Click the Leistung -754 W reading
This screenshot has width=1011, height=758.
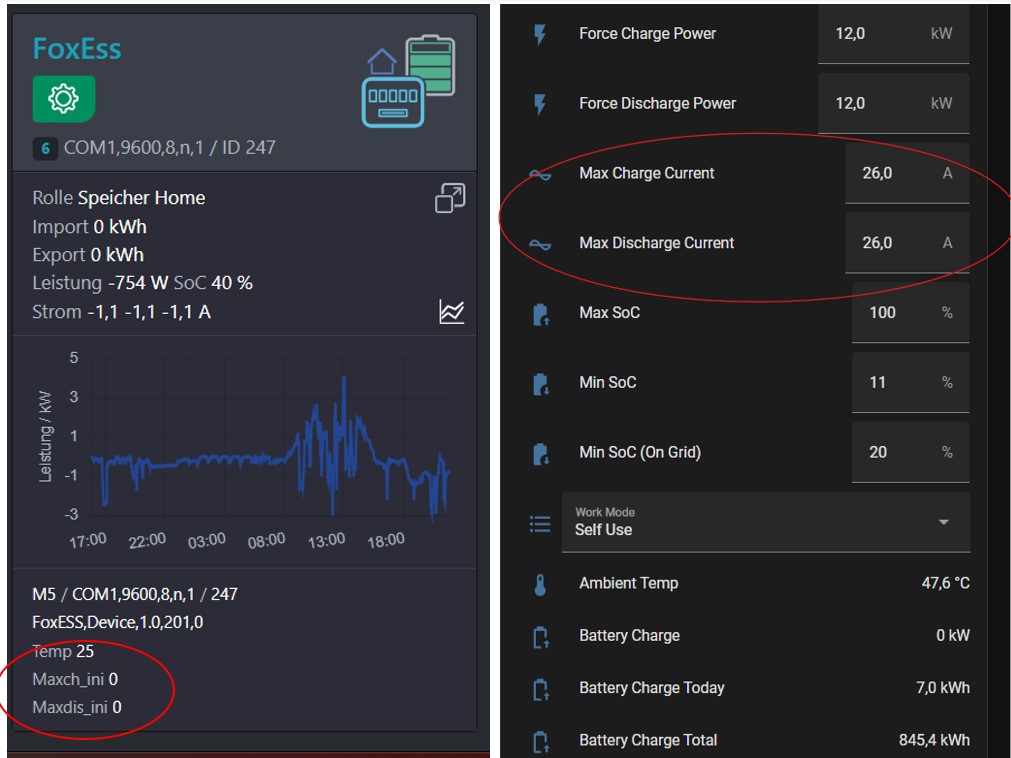[100, 283]
